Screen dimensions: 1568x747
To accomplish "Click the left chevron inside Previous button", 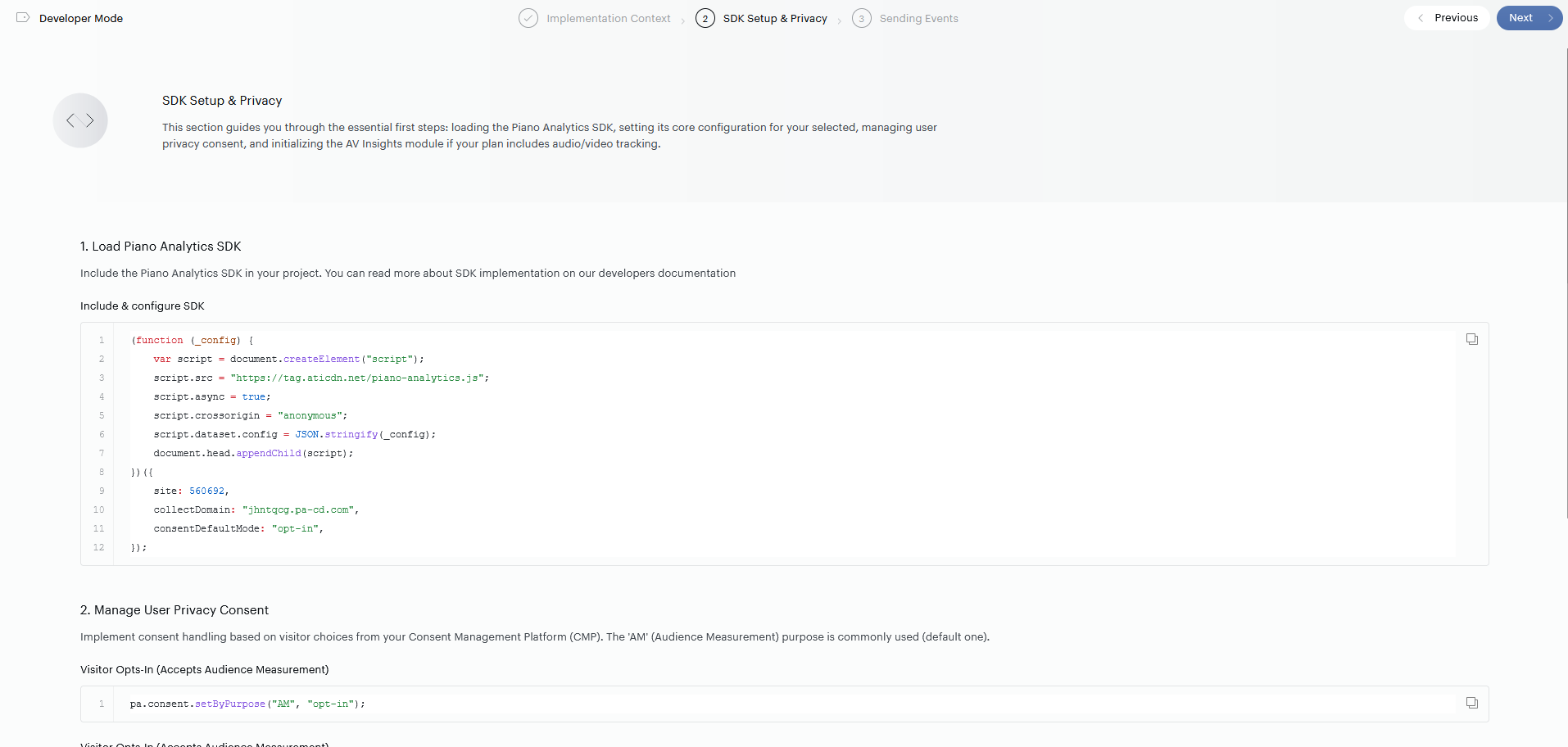I will click(1421, 18).
